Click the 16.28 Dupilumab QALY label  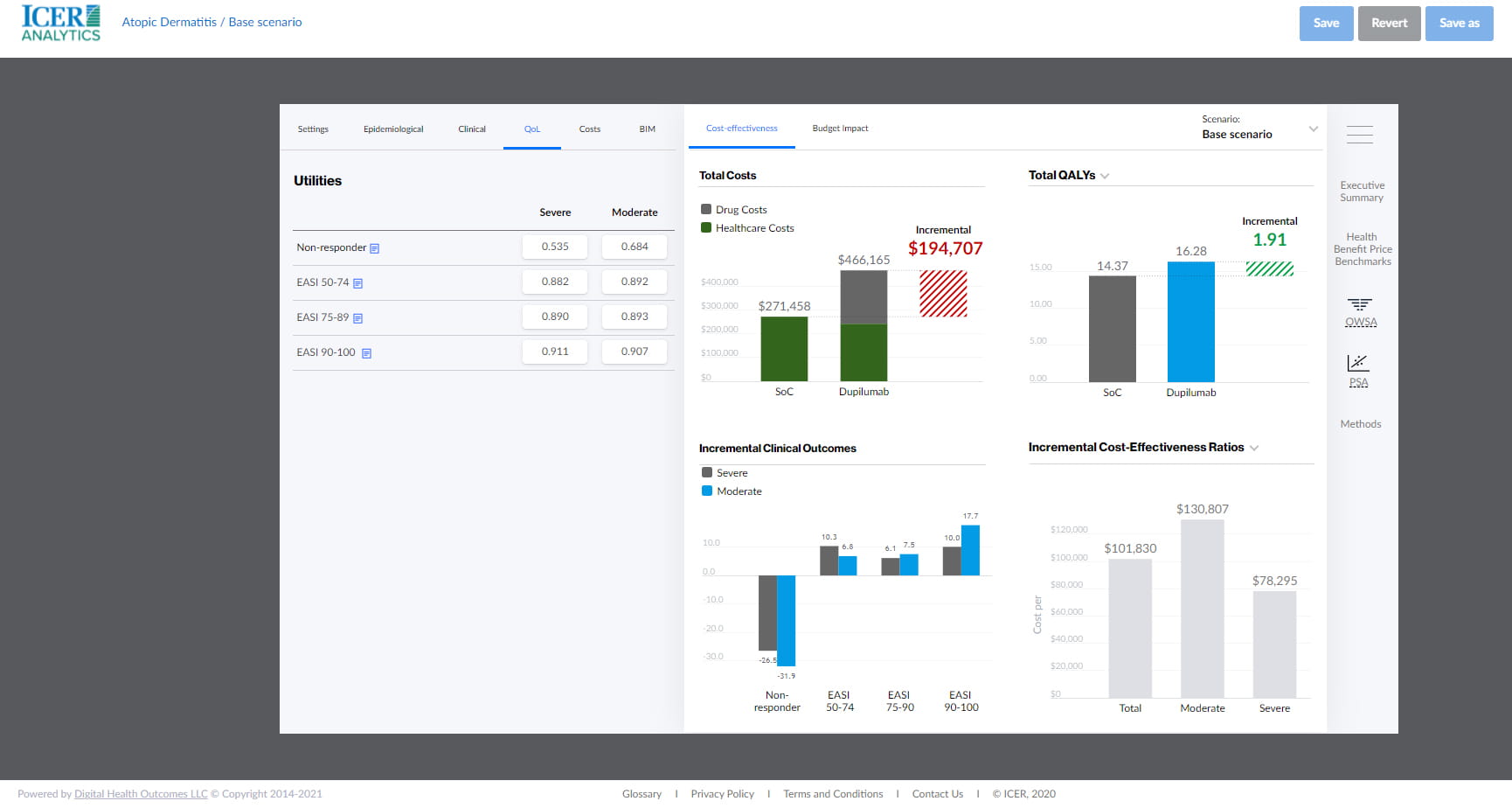[x=1190, y=251]
